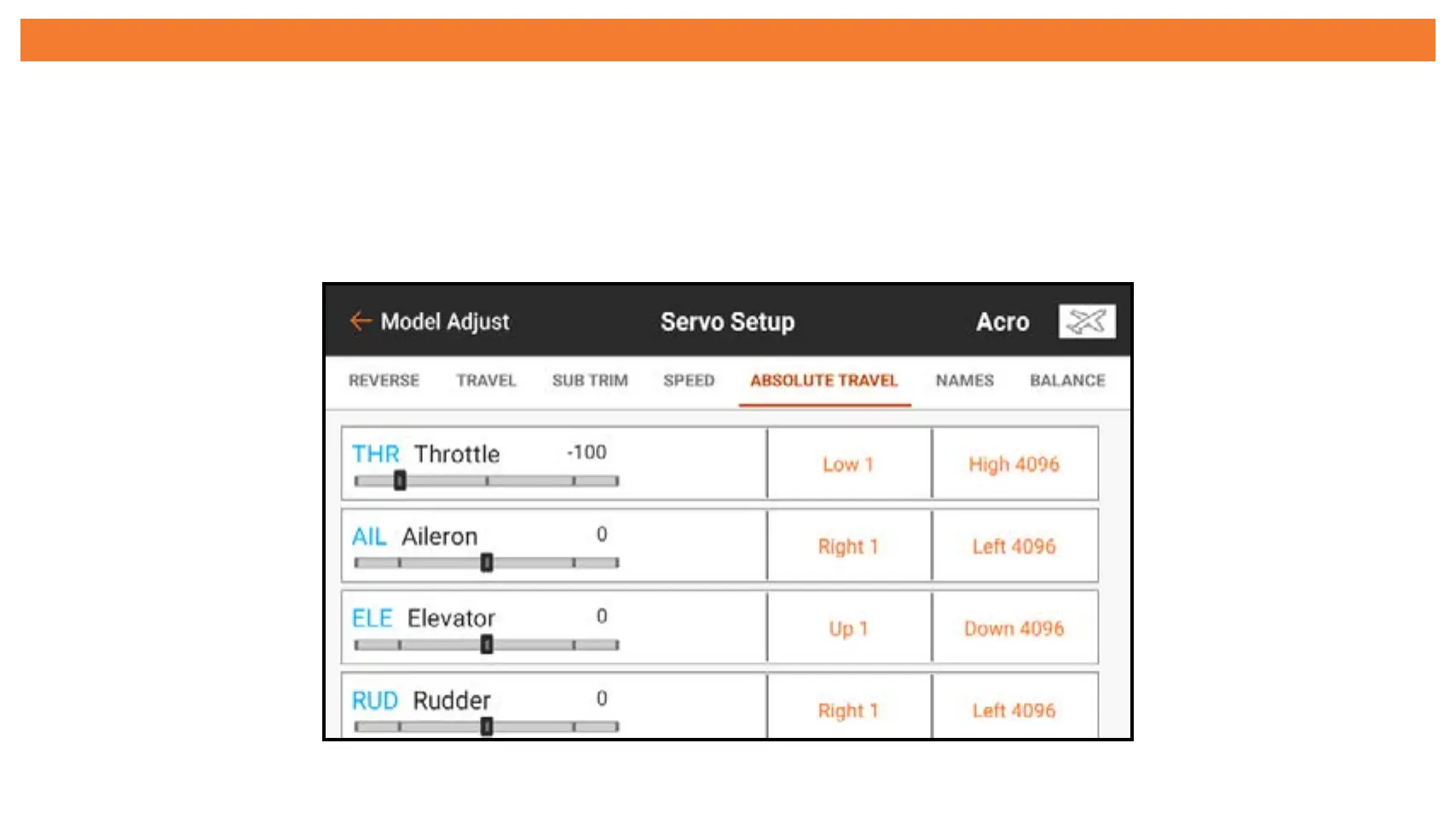1456x818 pixels.
Task: Click the Throttle position slider handle
Action: point(400,481)
